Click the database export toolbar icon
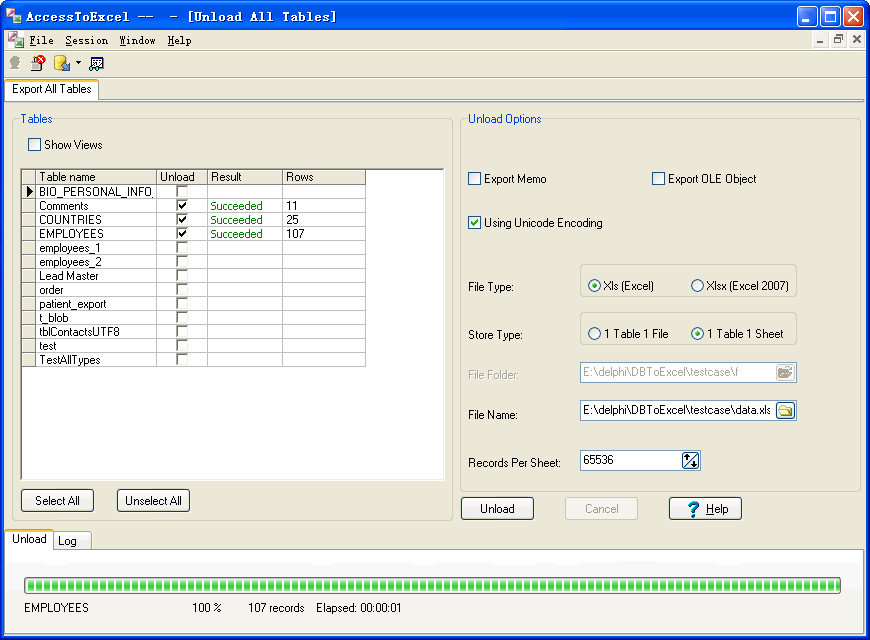Image resolution: width=870 pixels, height=640 pixels. [x=61, y=63]
